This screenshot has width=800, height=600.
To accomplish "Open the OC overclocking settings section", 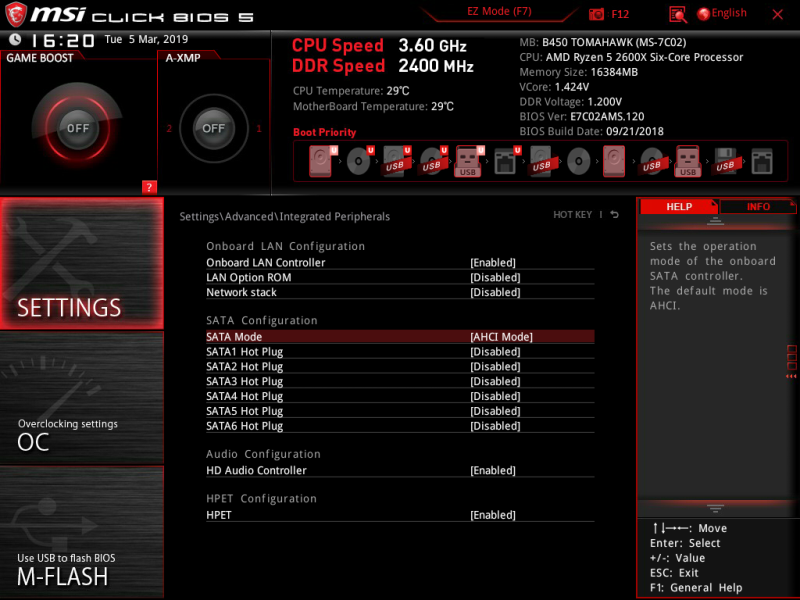I will 82,398.
